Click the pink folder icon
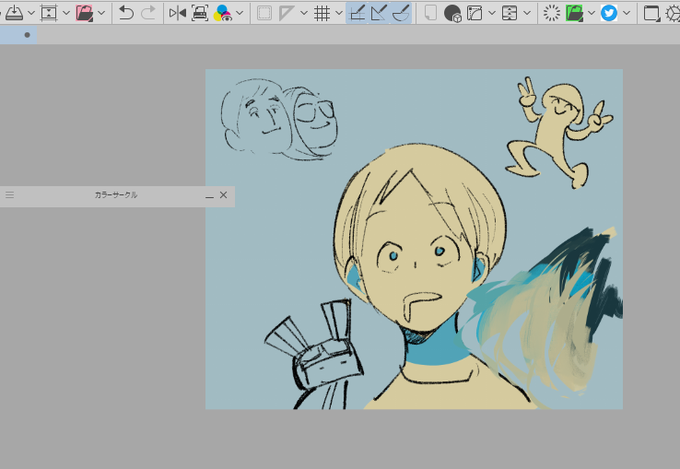680x469 pixels. click(84, 13)
